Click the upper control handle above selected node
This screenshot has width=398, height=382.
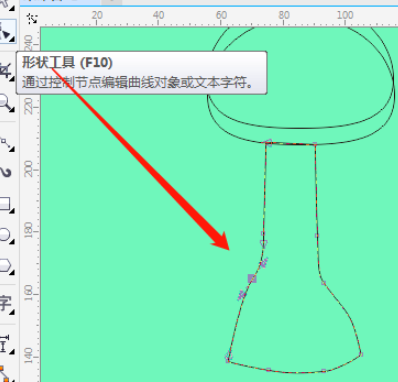(264, 262)
